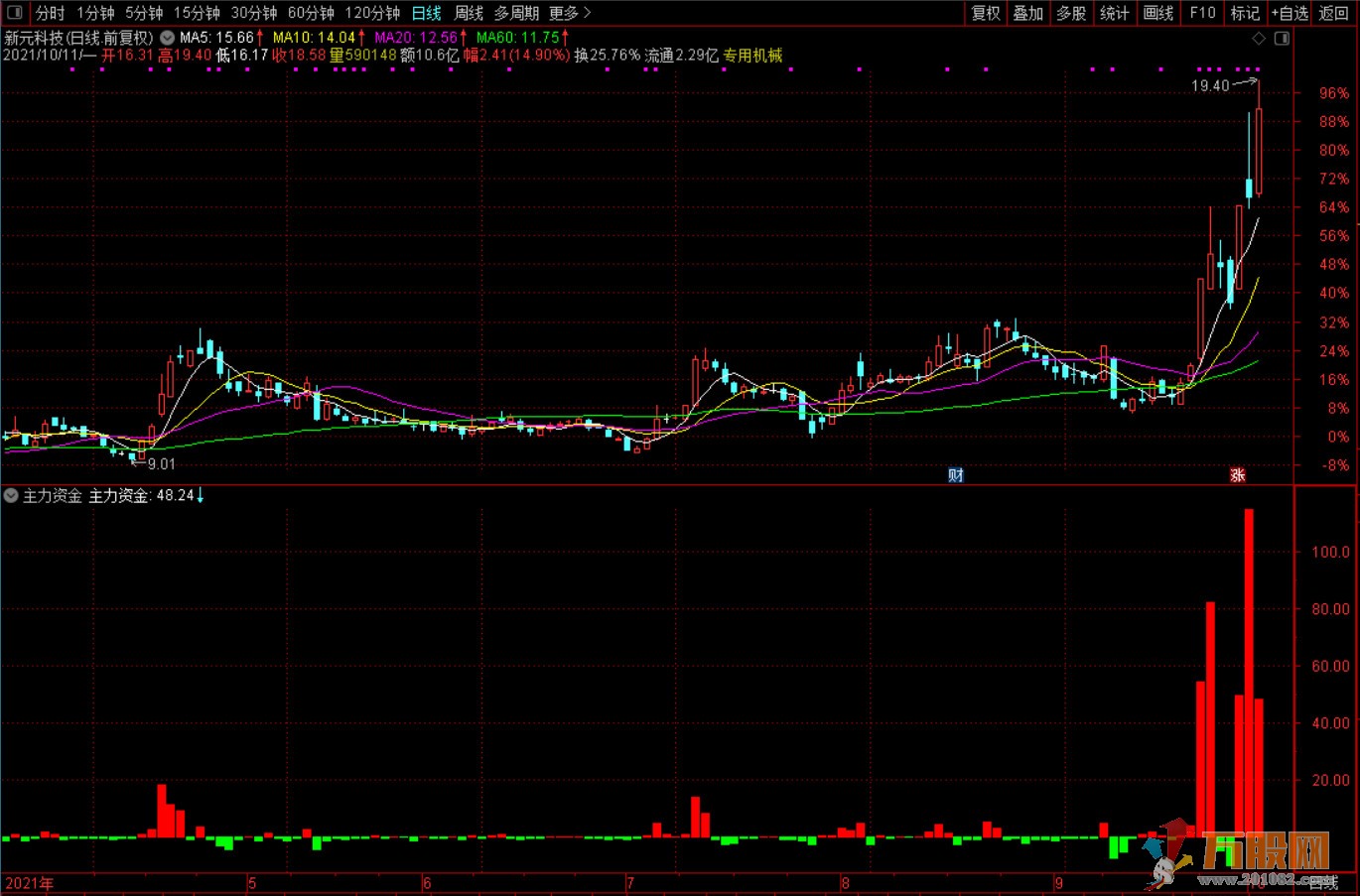
Task: Click the 涨 limit-up marker icon
Action: click(1238, 475)
